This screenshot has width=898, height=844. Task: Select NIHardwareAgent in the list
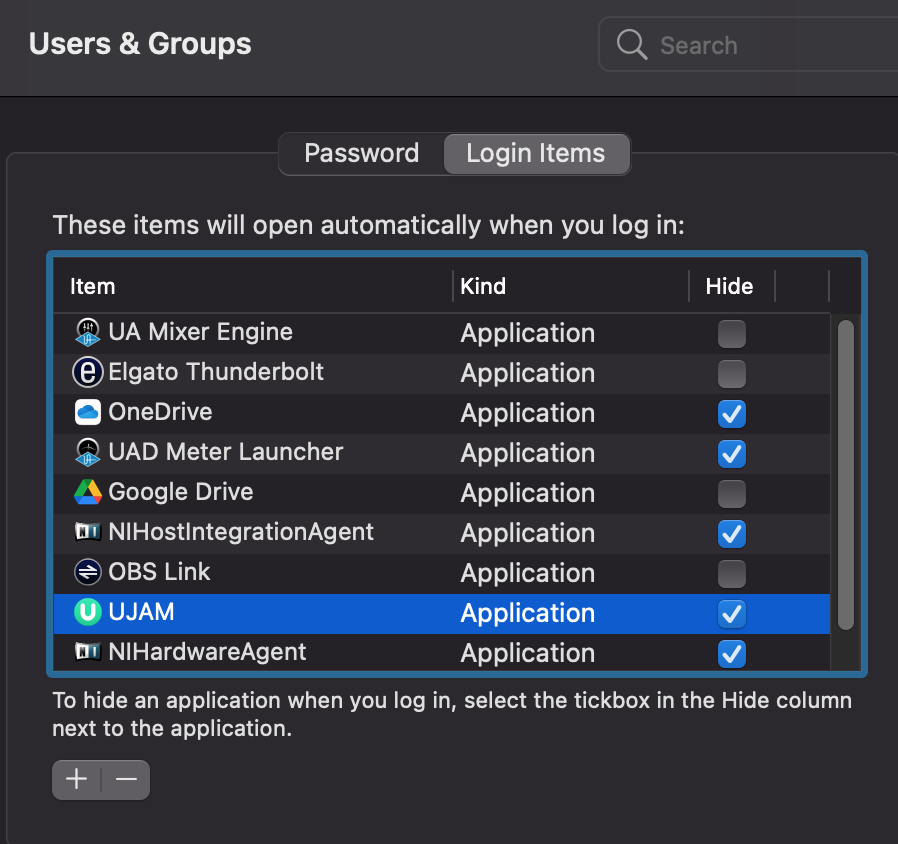click(x=207, y=652)
